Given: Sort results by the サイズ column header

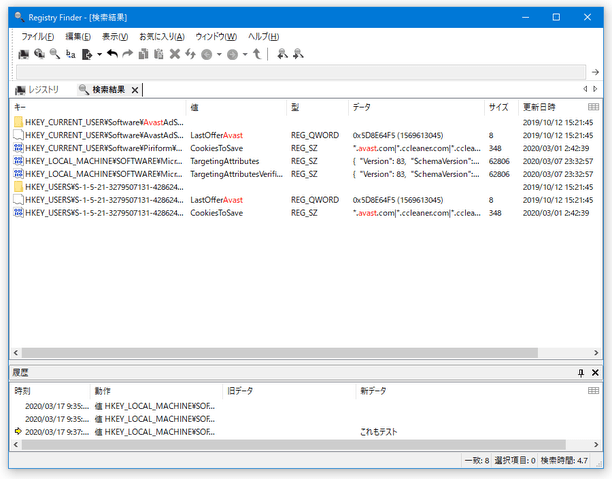Looking at the screenshot, I should (502, 107).
